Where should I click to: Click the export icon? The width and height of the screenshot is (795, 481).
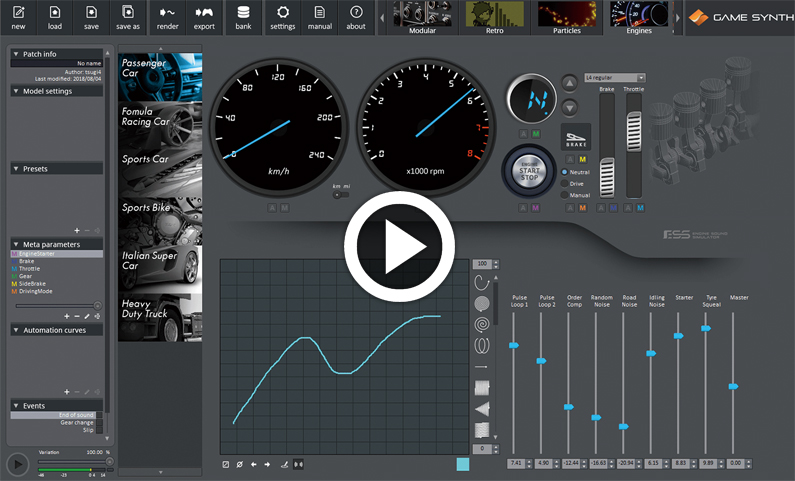[204, 12]
